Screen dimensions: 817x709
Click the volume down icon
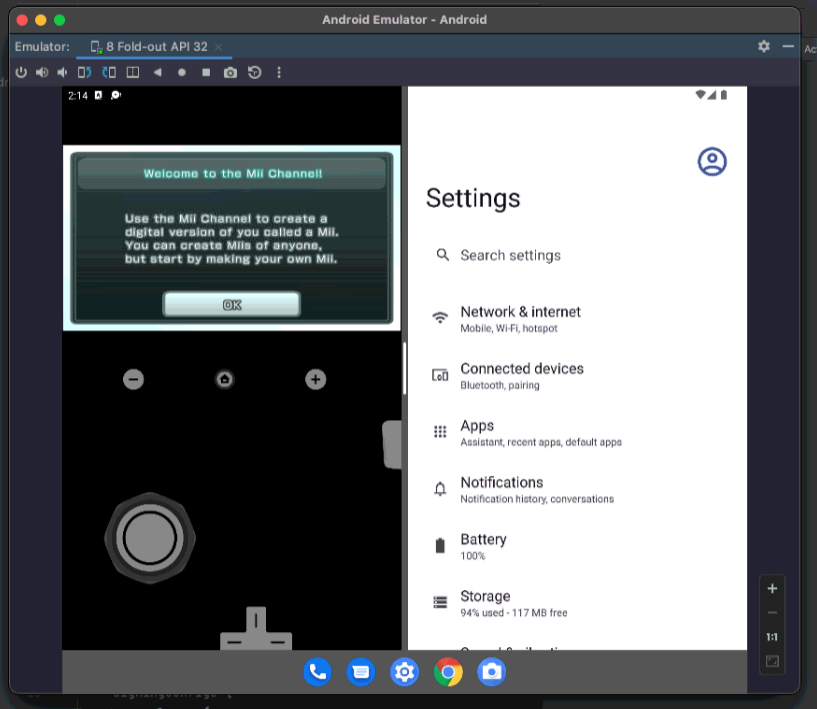pyautogui.click(x=63, y=72)
